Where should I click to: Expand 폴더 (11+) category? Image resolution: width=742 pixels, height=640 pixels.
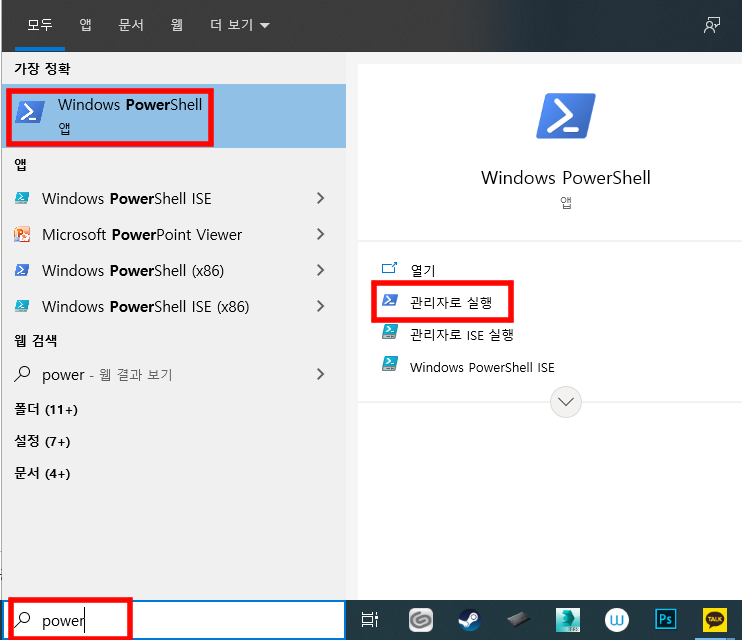[x=46, y=409]
